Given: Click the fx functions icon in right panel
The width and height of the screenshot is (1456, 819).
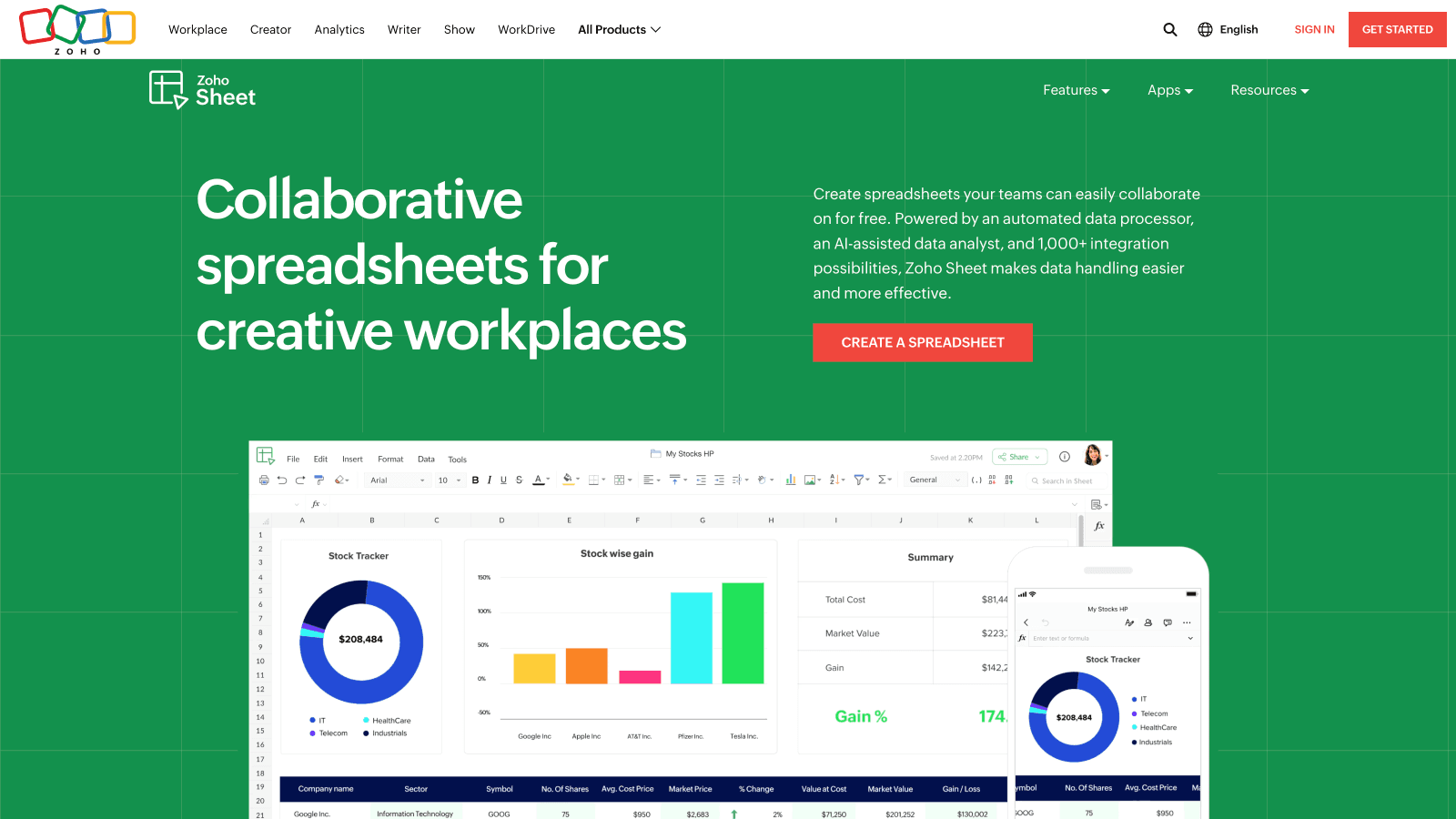Looking at the screenshot, I should (x=1099, y=526).
